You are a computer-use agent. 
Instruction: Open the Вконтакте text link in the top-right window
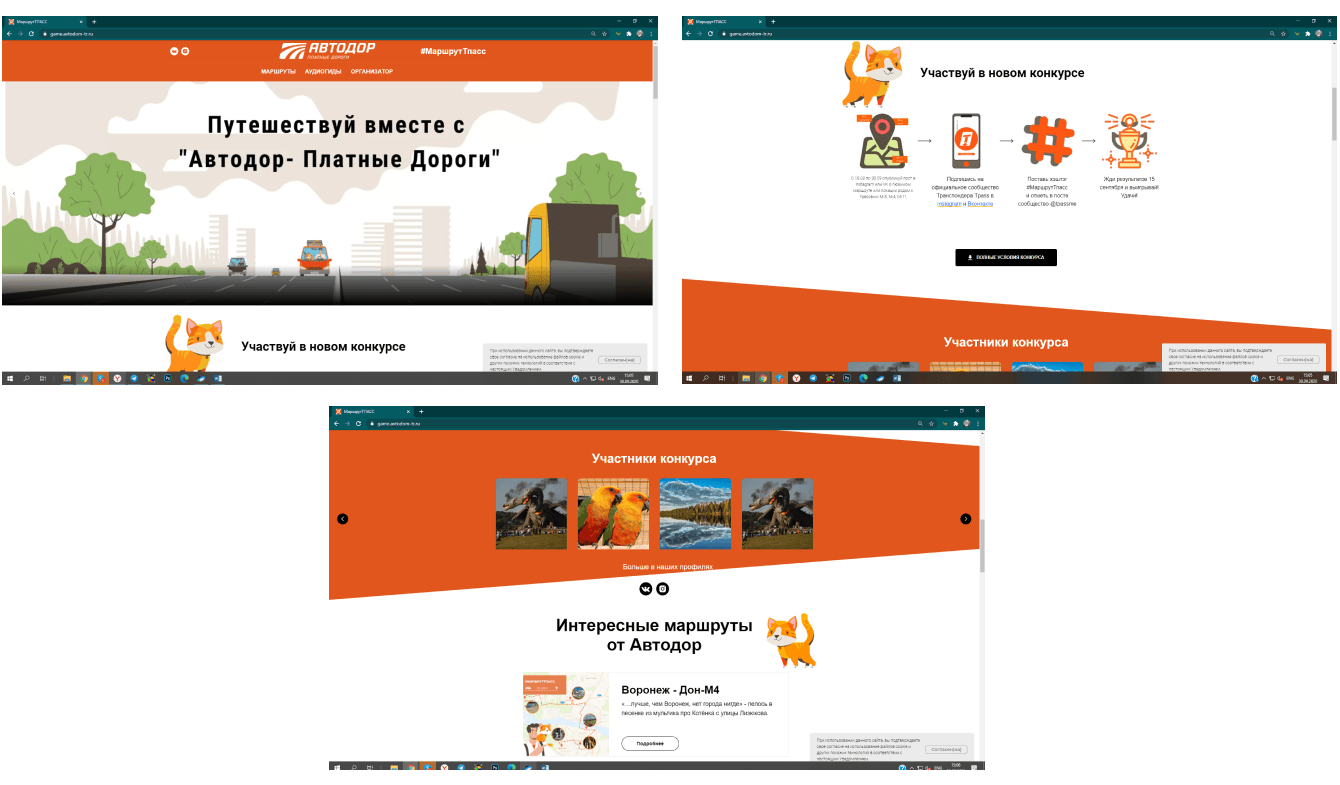(x=981, y=203)
